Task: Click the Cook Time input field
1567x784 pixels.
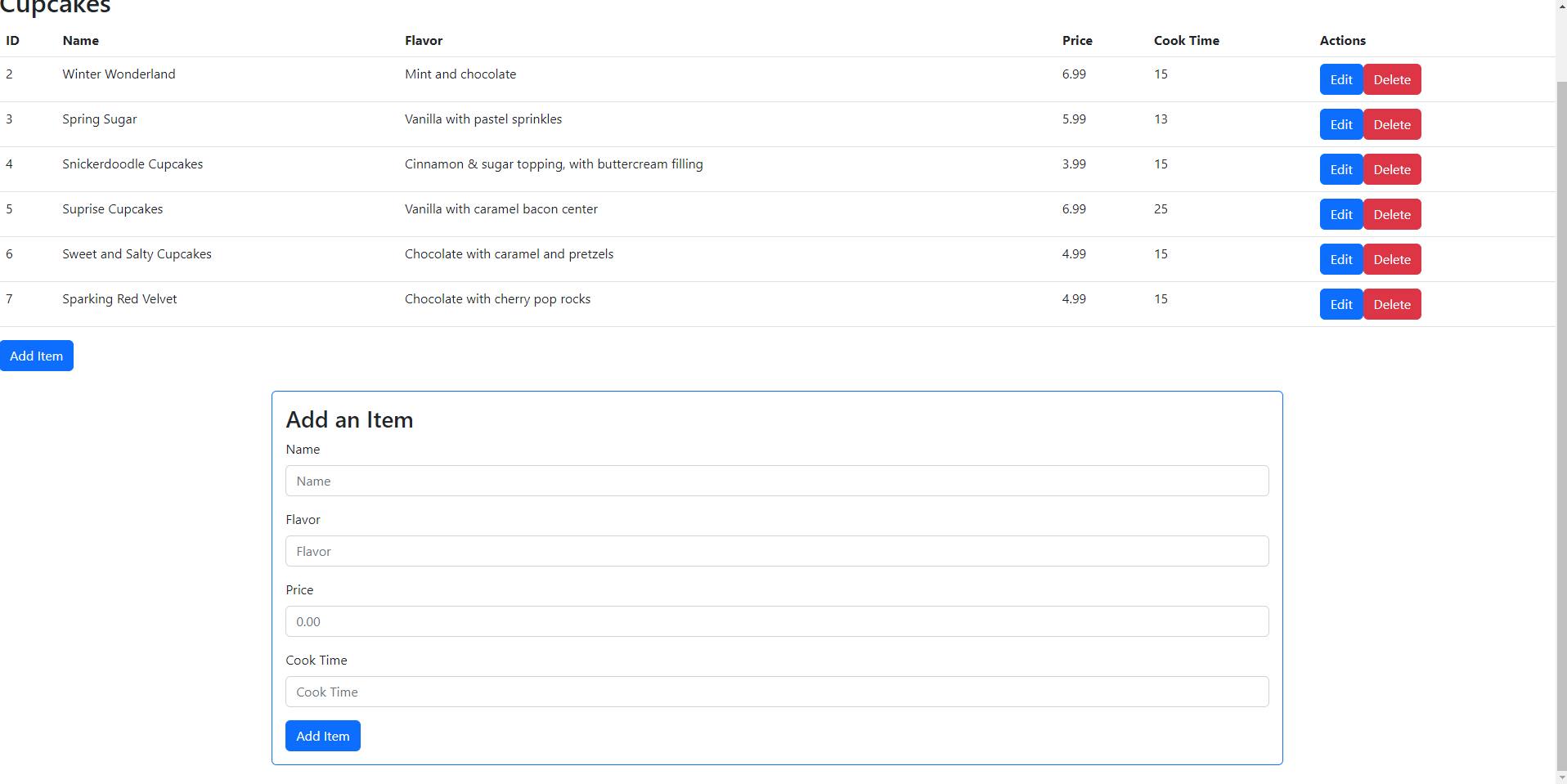Action: 776,692
